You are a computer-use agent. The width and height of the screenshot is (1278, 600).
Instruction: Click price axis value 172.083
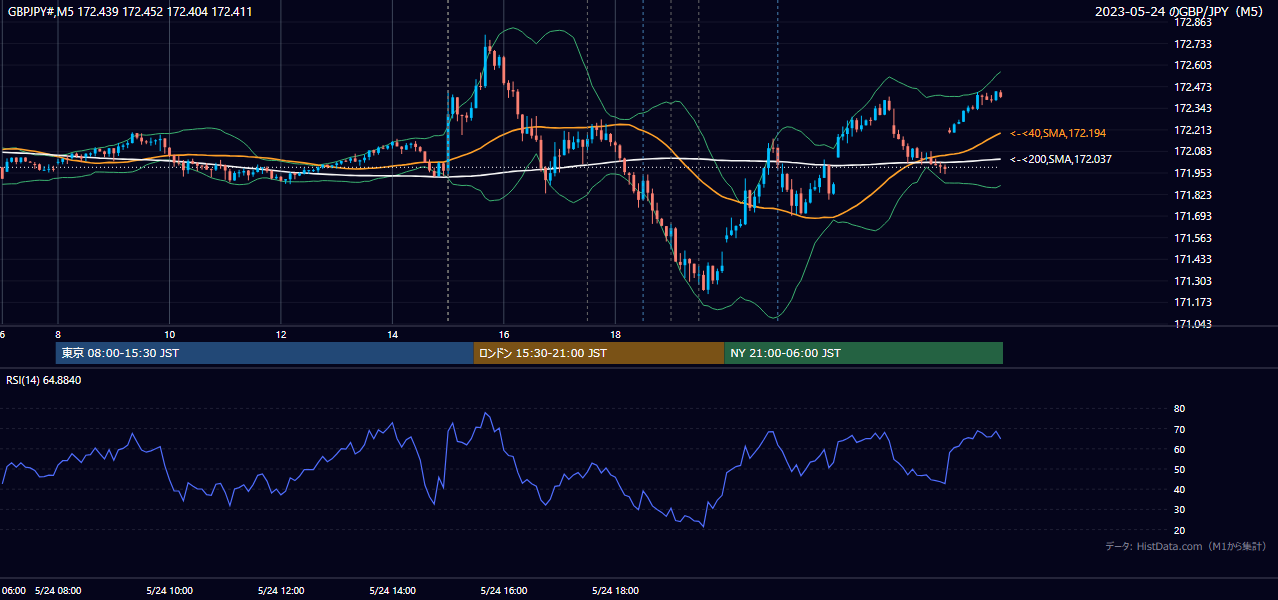(1192, 151)
